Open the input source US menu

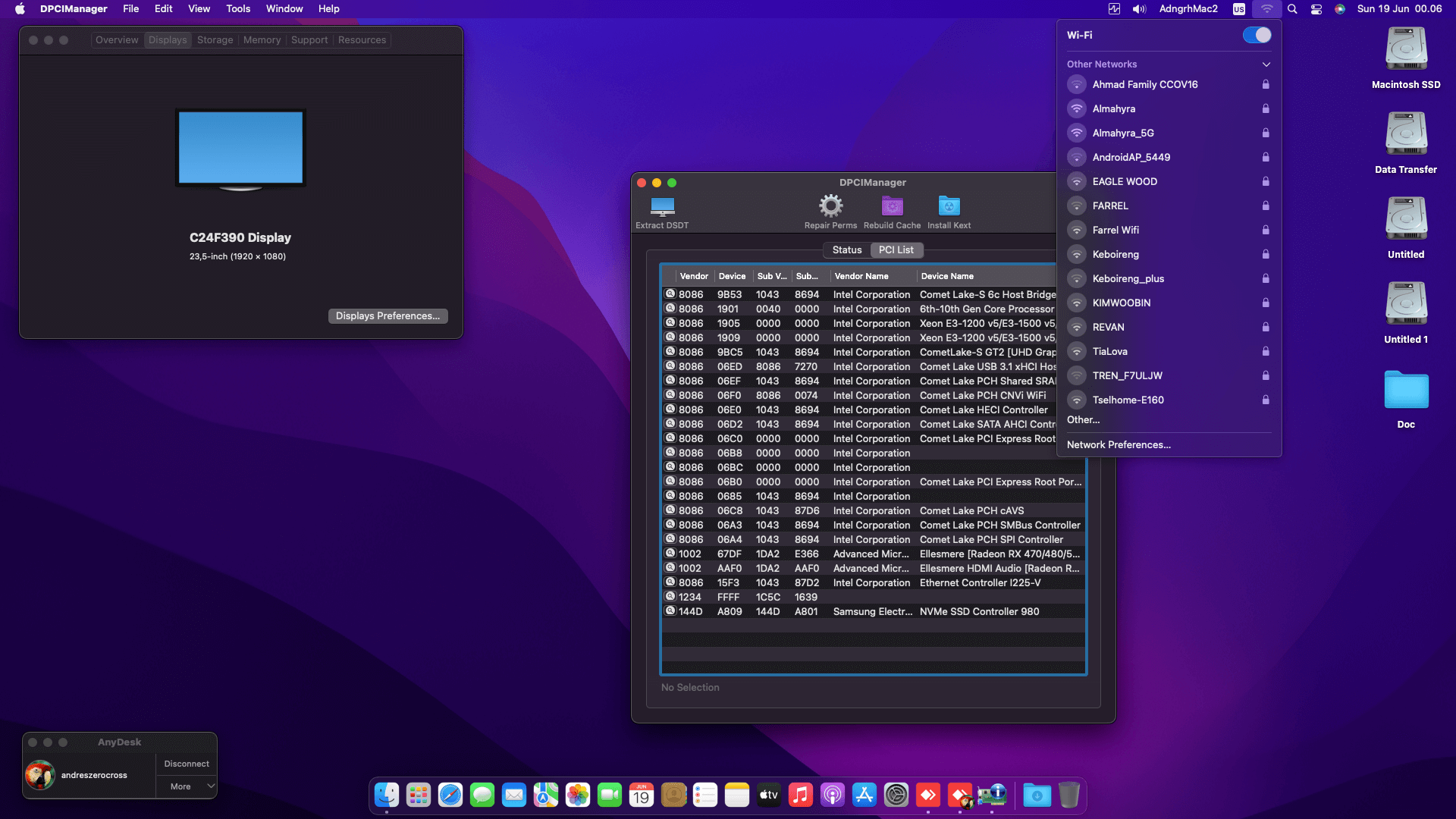click(x=1238, y=9)
